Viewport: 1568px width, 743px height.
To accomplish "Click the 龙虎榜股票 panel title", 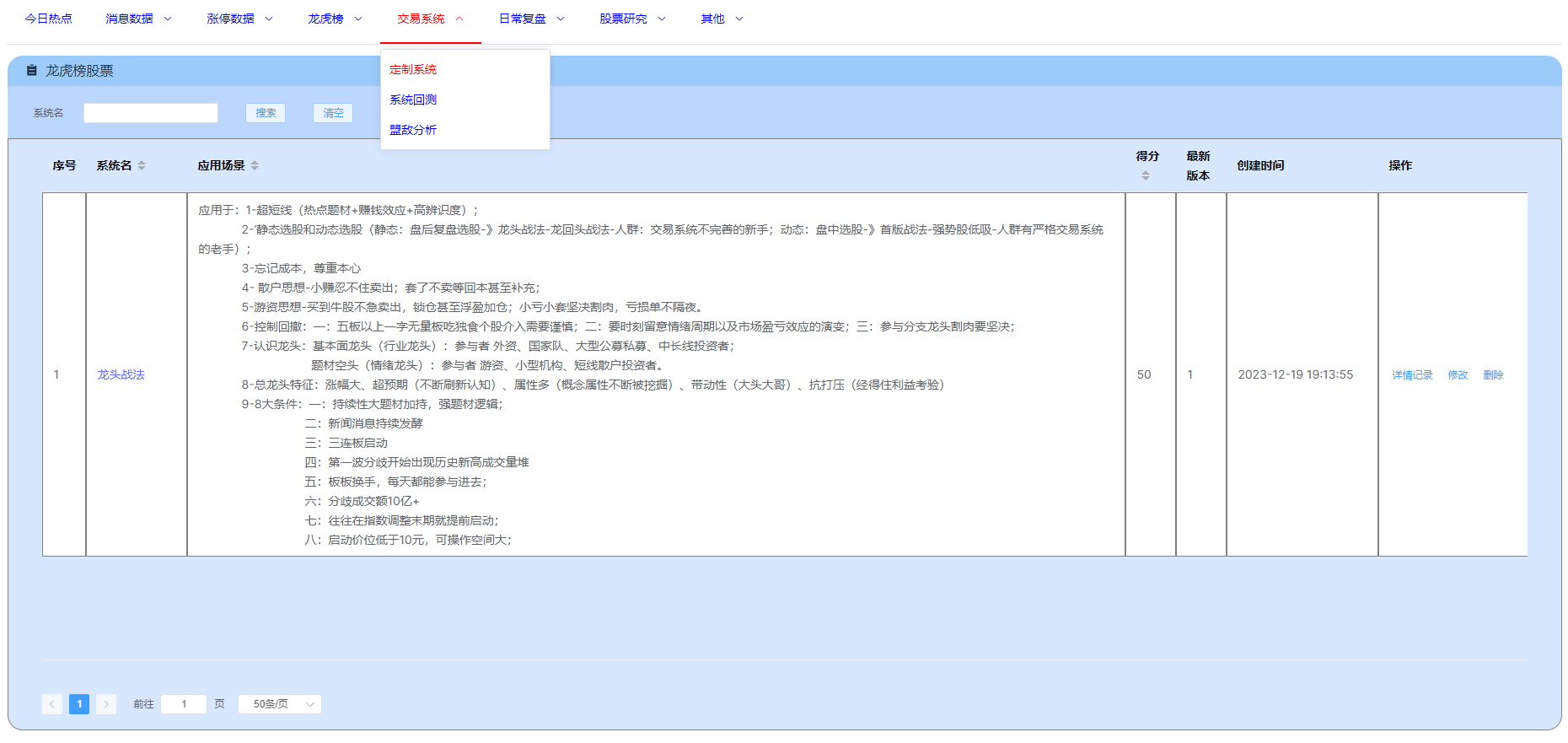I will point(79,71).
